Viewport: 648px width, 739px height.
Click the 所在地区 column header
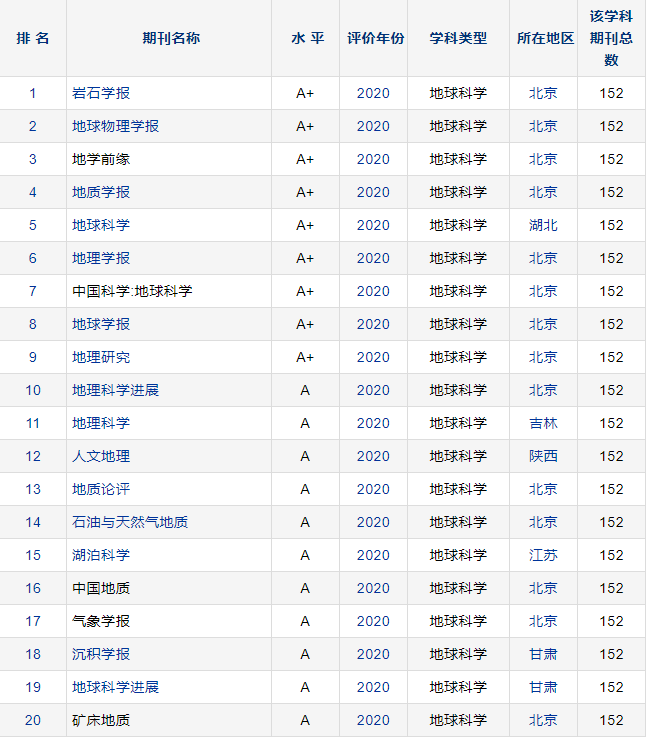click(545, 38)
